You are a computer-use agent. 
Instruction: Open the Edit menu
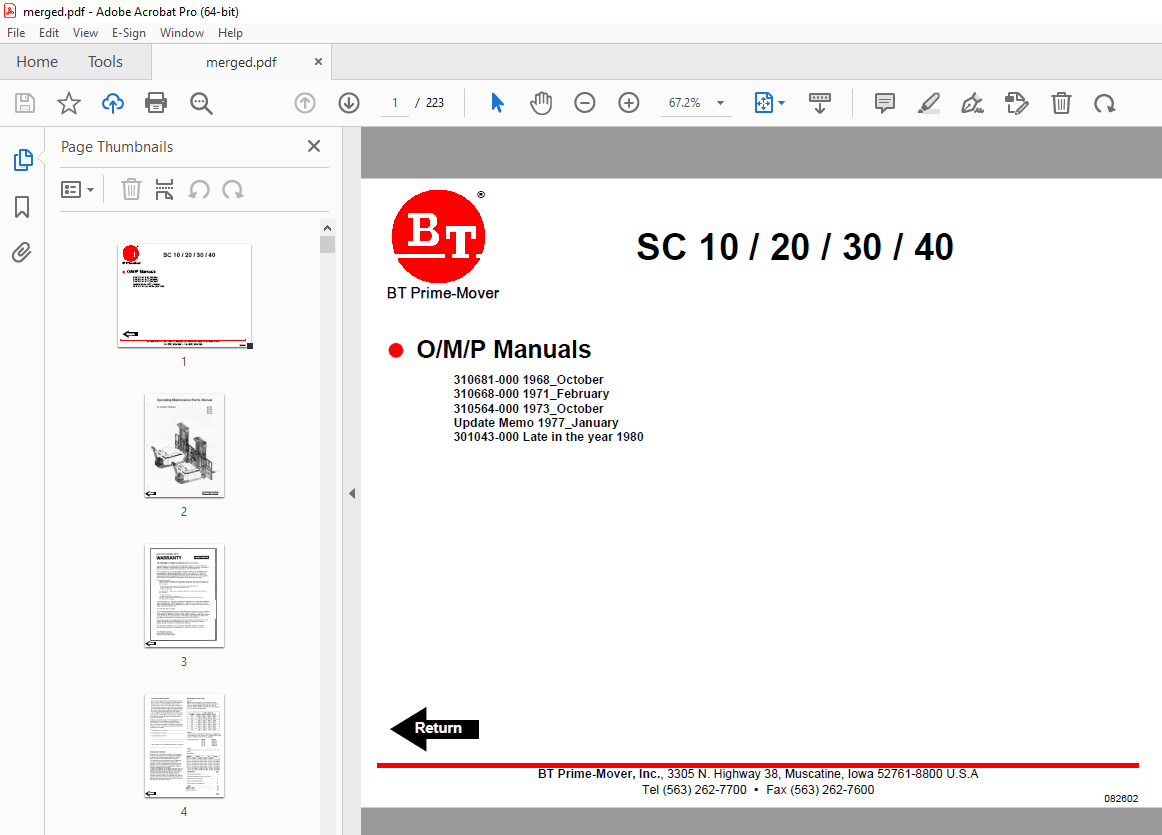(49, 33)
